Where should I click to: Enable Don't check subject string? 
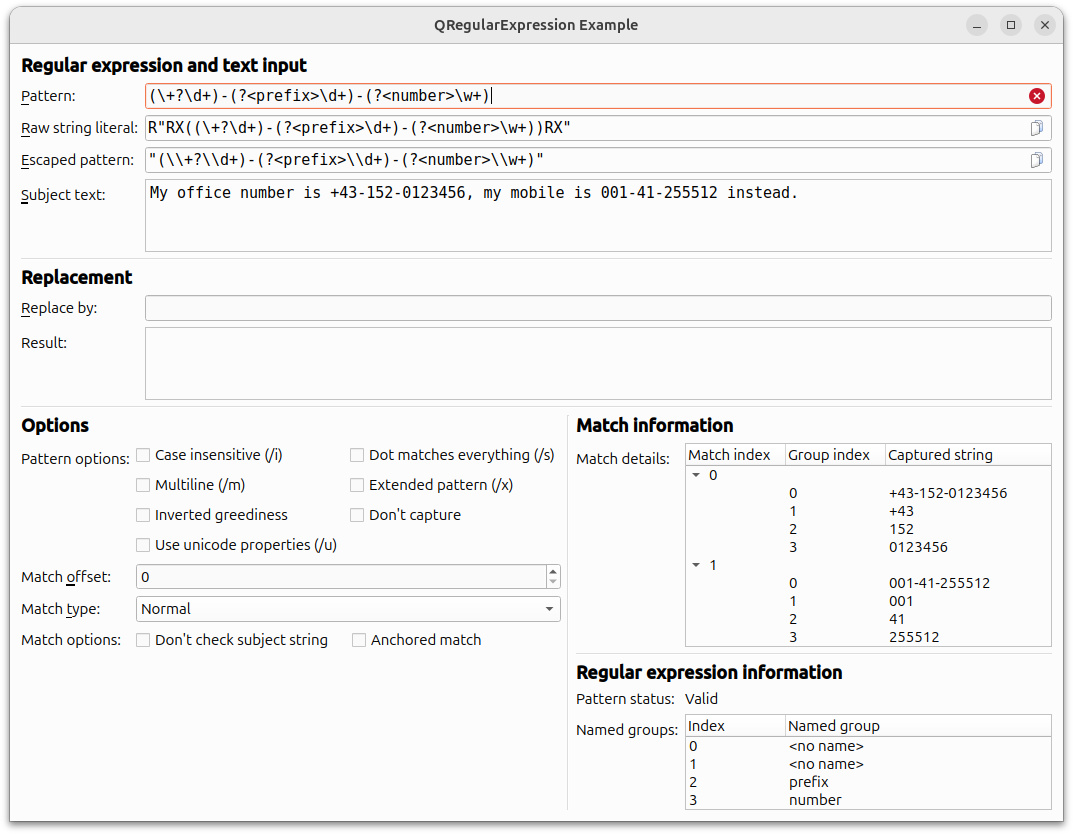point(143,639)
